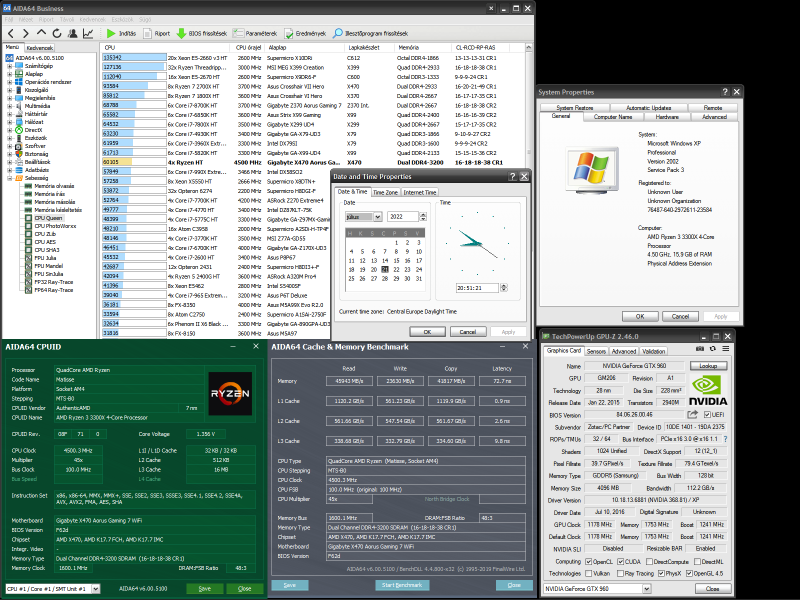Click the Up arrow in AIDA64 toolbar
Image resolution: width=800 pixels, height=600 pixels.
41,33
